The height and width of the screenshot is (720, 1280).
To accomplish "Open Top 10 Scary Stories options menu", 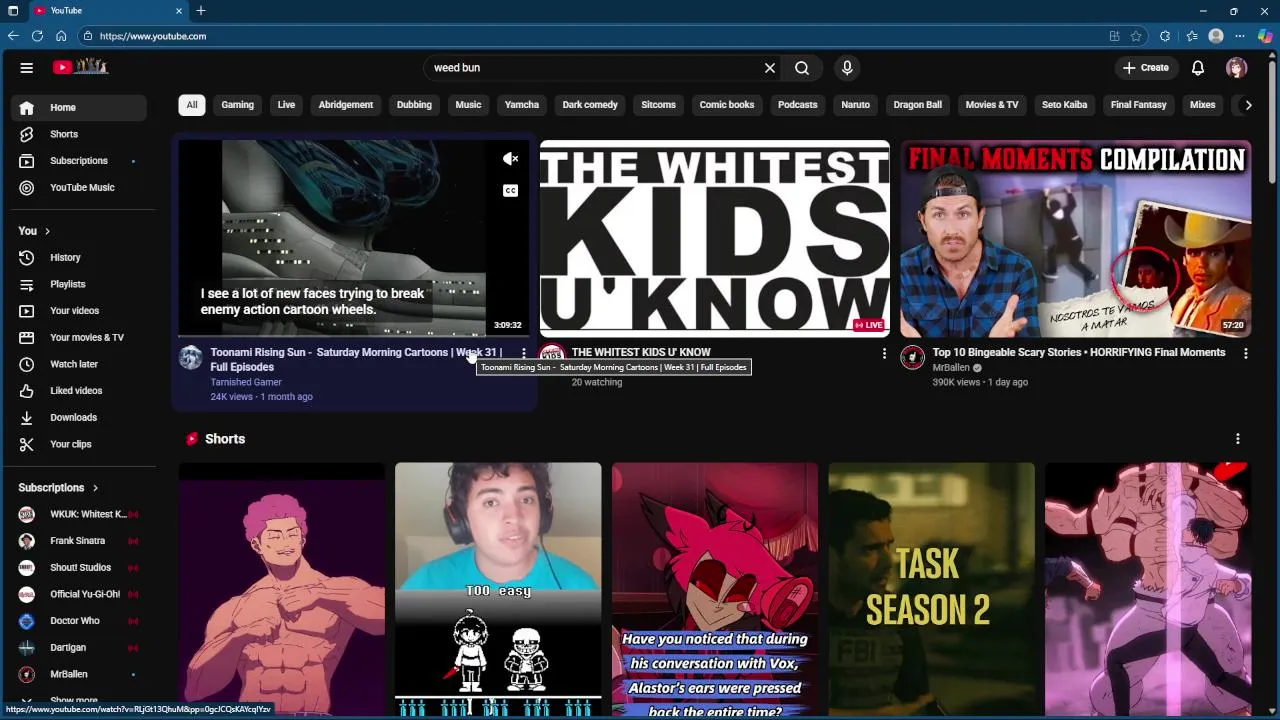I will (1245, 354).
